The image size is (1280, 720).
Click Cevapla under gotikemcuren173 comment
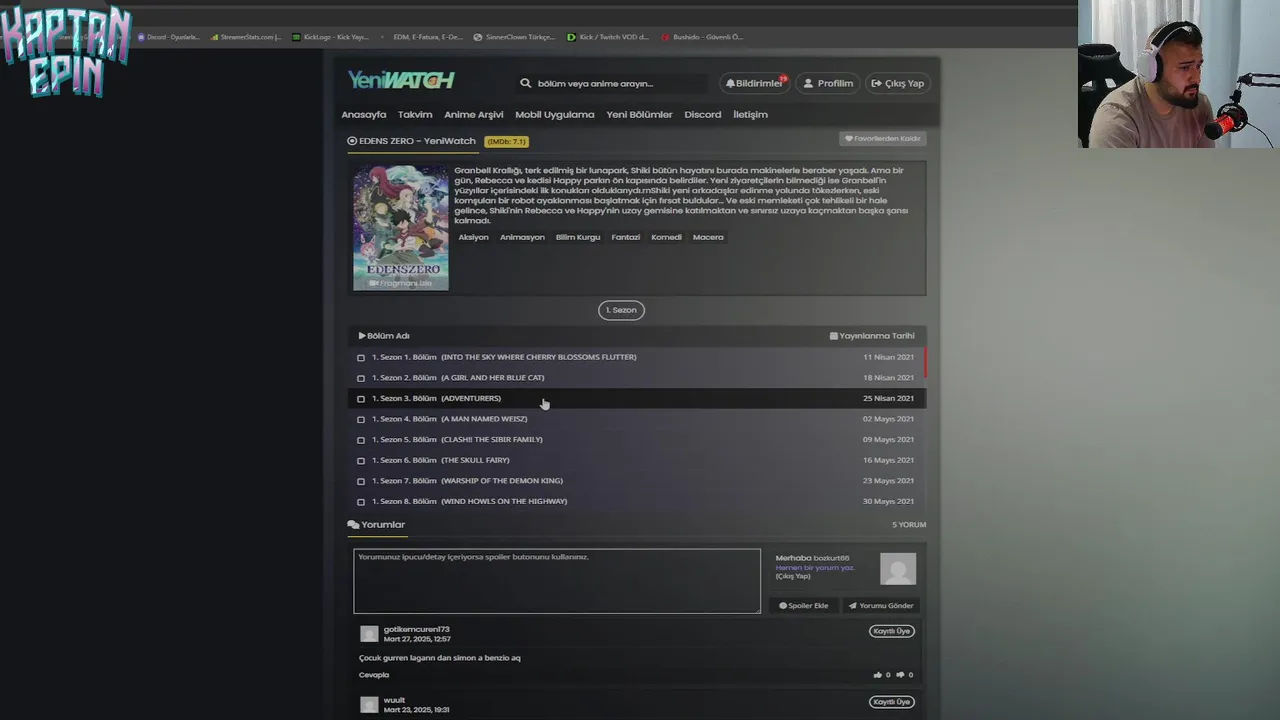tap(374, 675)
